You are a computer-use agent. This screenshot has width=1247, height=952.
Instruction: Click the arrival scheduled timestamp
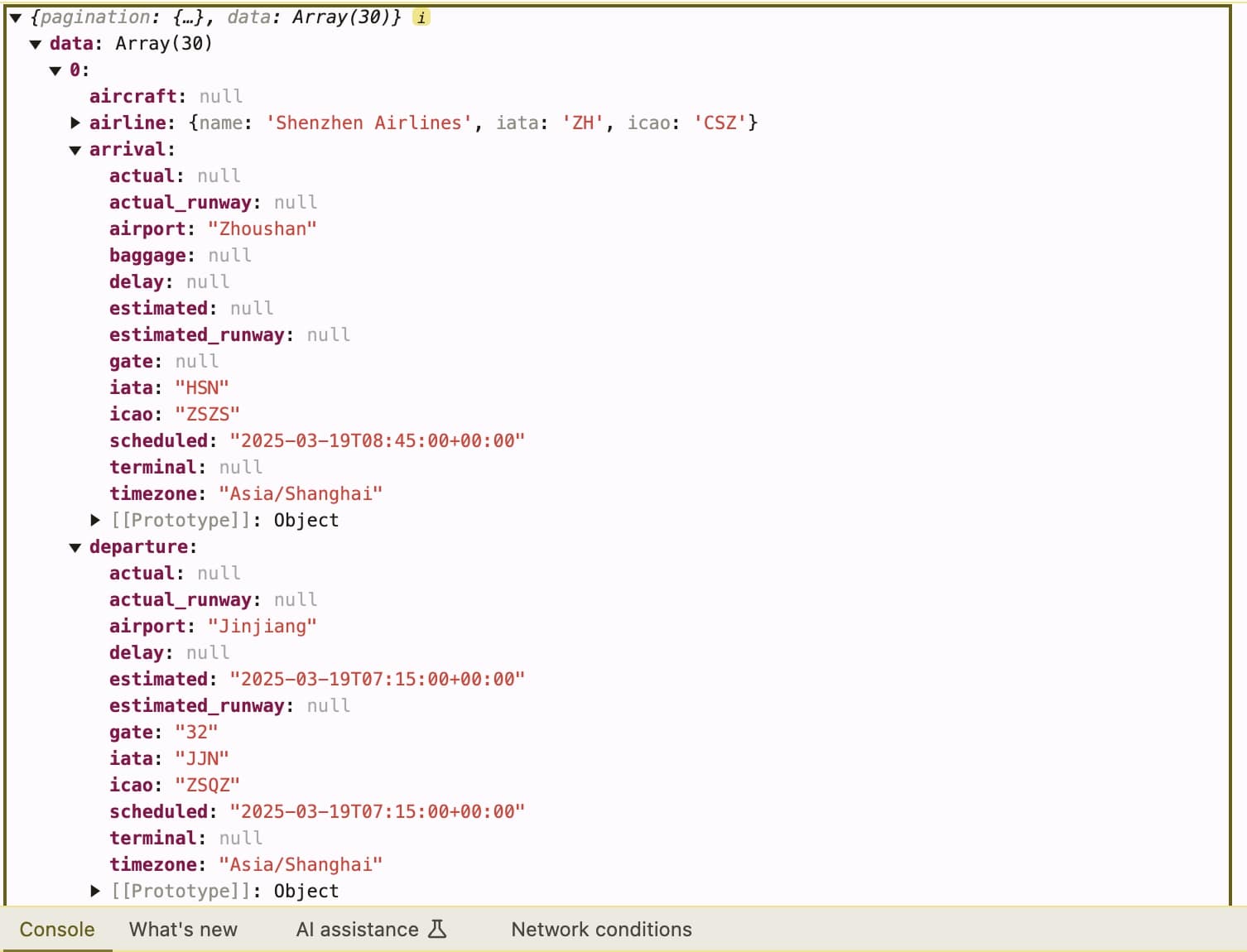[378, 440]
